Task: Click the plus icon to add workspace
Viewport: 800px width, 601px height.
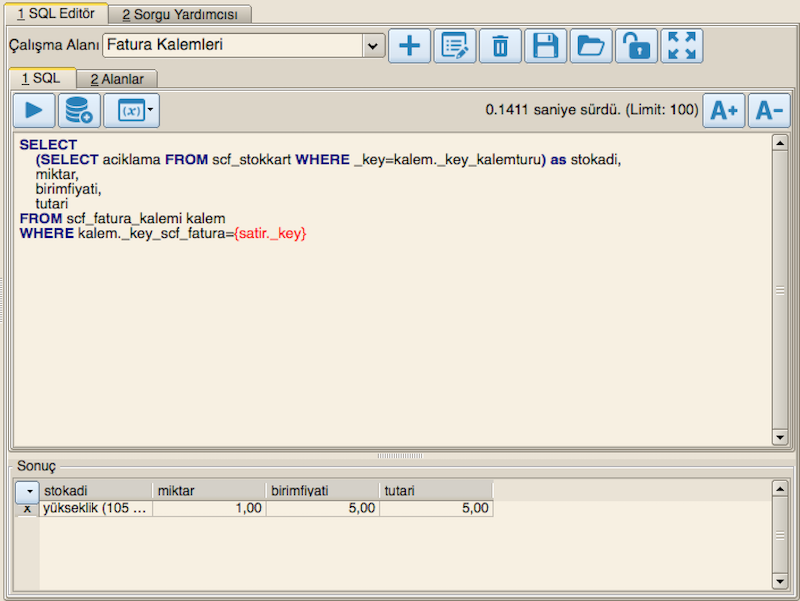Action: point(409,46)
